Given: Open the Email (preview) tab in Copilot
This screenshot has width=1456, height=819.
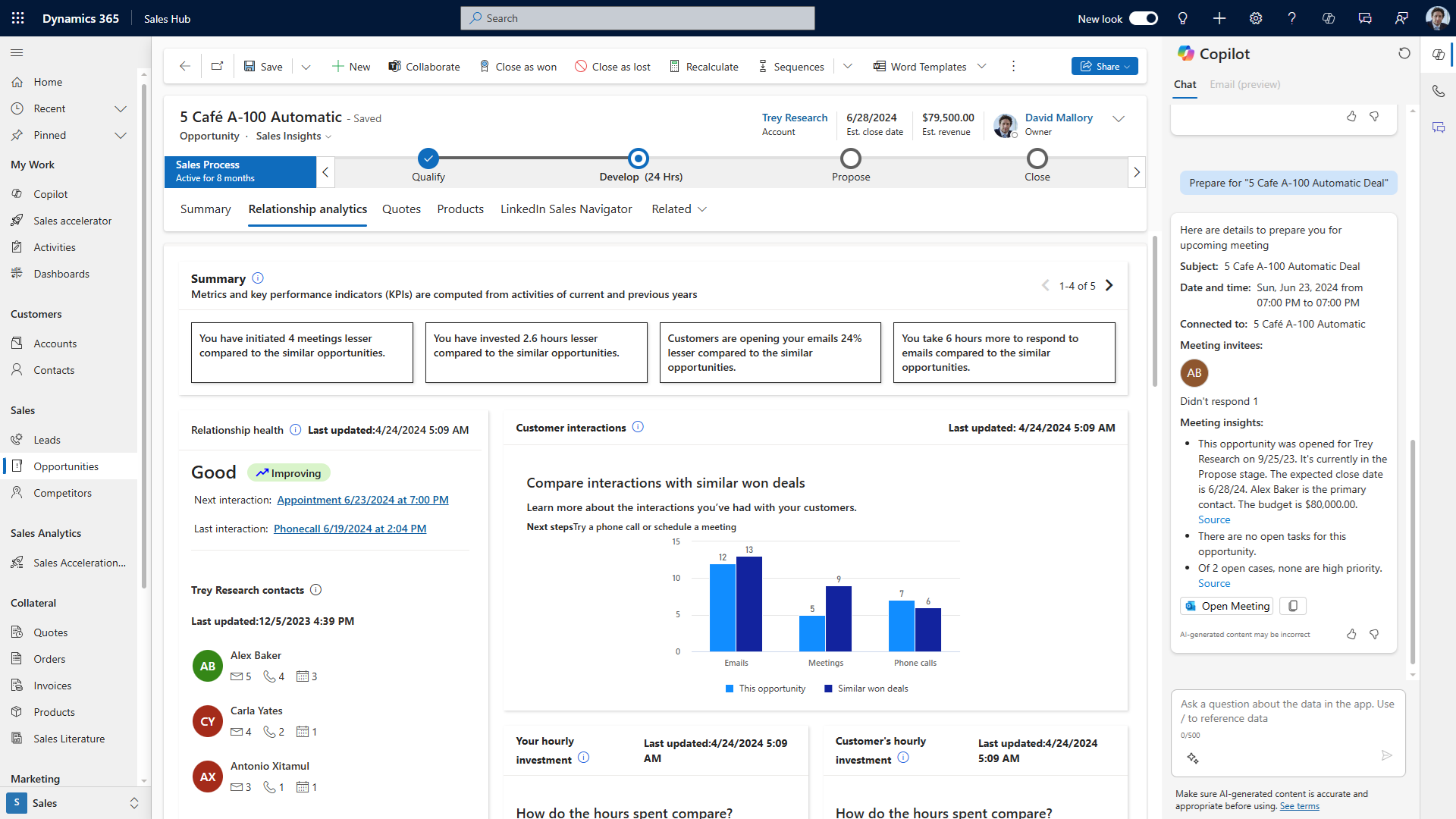Looking at the screenshot, I should 1244,84.
